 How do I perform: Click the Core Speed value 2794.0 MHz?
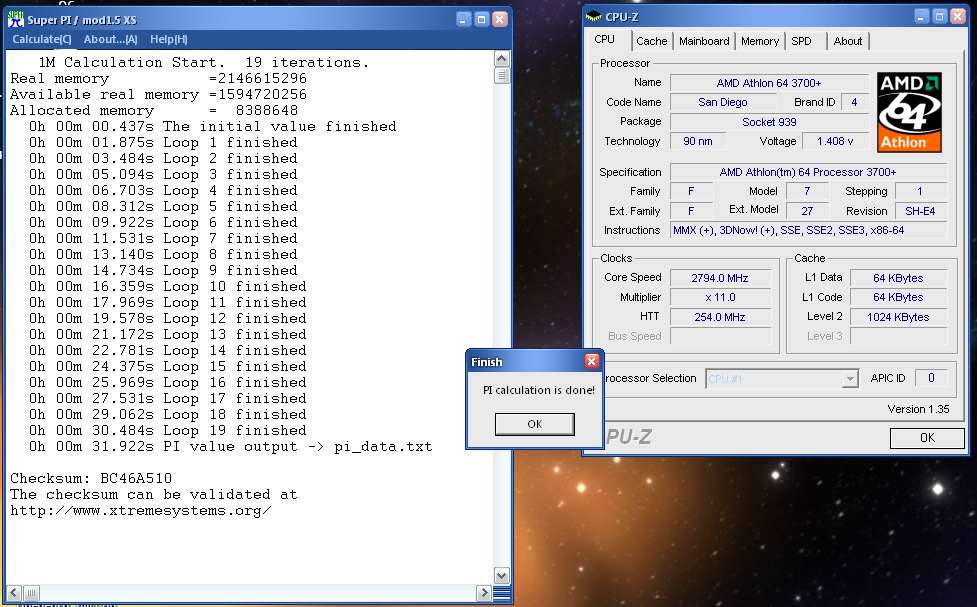720,278
